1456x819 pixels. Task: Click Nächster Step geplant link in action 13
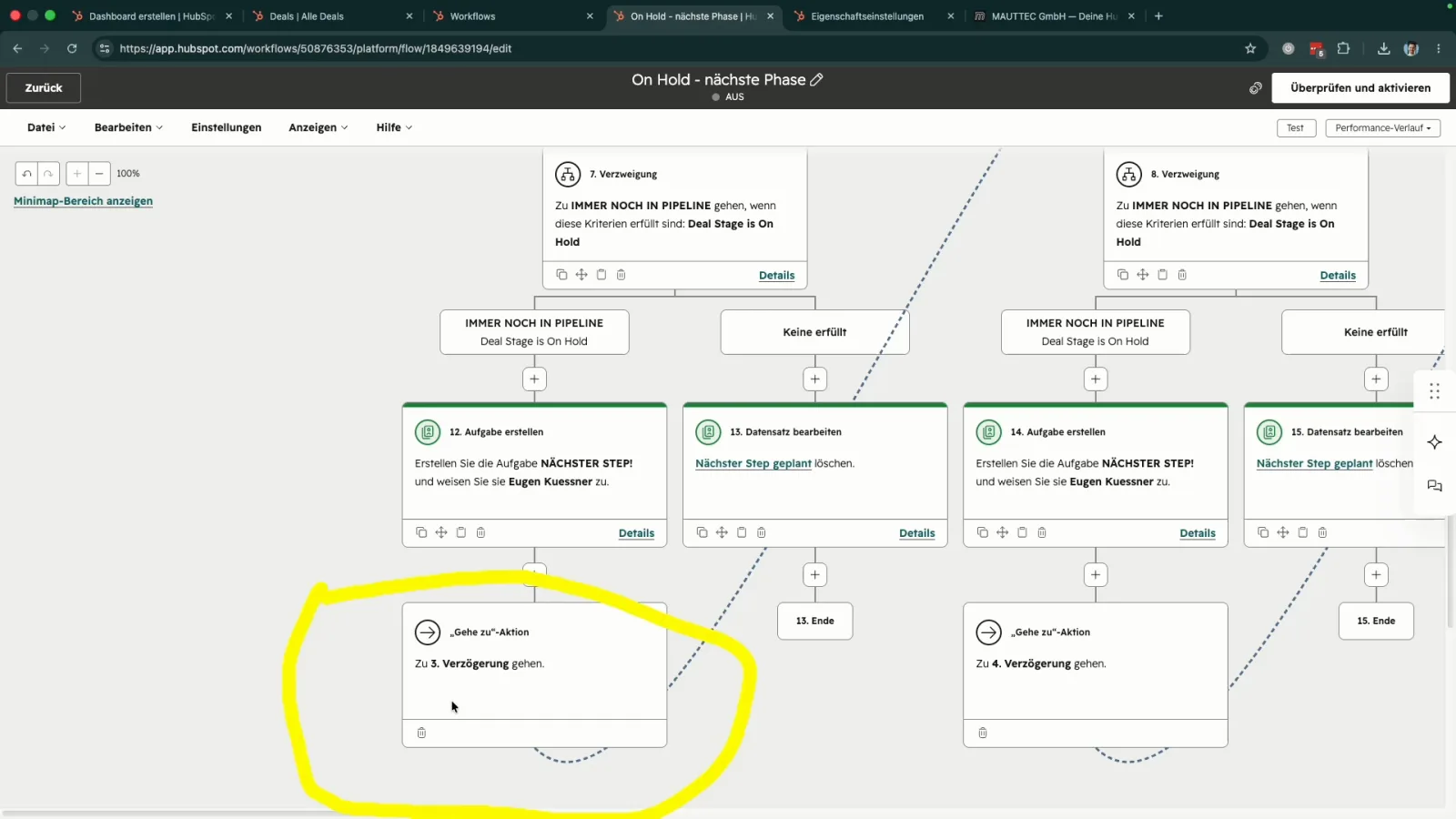click(753, 463)
